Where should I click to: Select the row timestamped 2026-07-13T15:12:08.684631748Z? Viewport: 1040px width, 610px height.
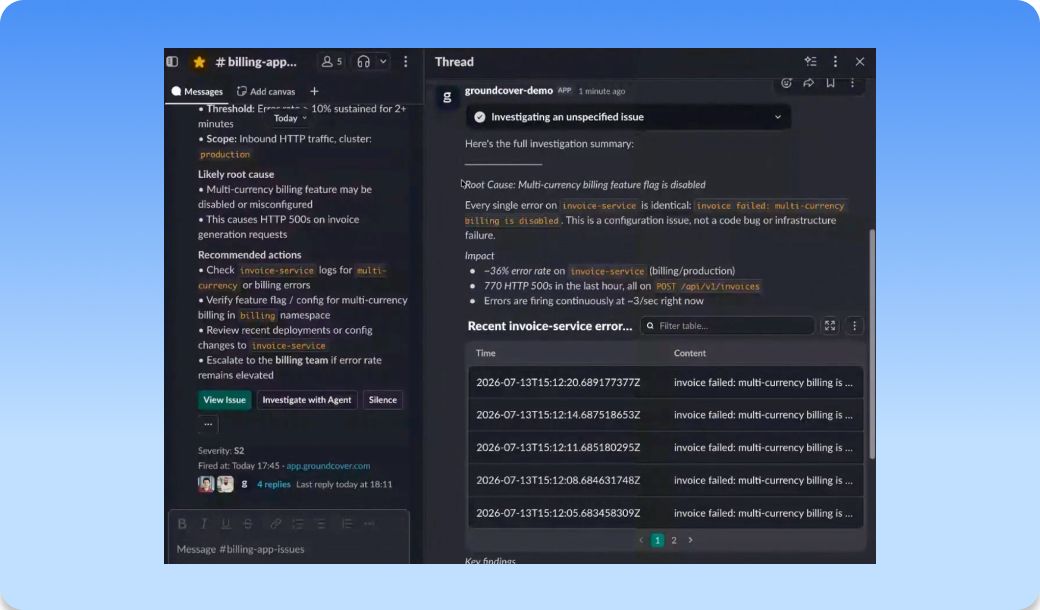[666, 480]
